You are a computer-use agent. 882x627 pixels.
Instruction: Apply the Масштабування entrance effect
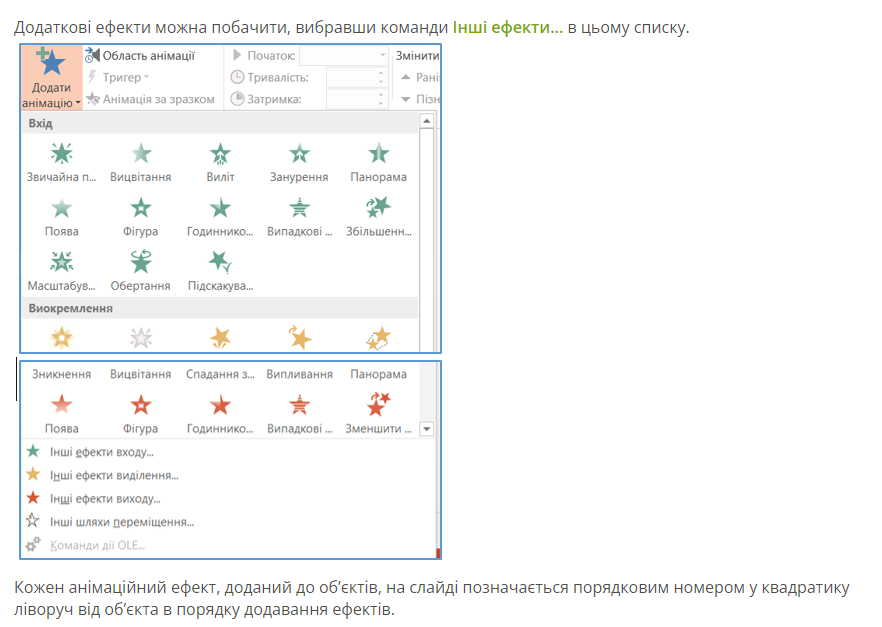61,272
